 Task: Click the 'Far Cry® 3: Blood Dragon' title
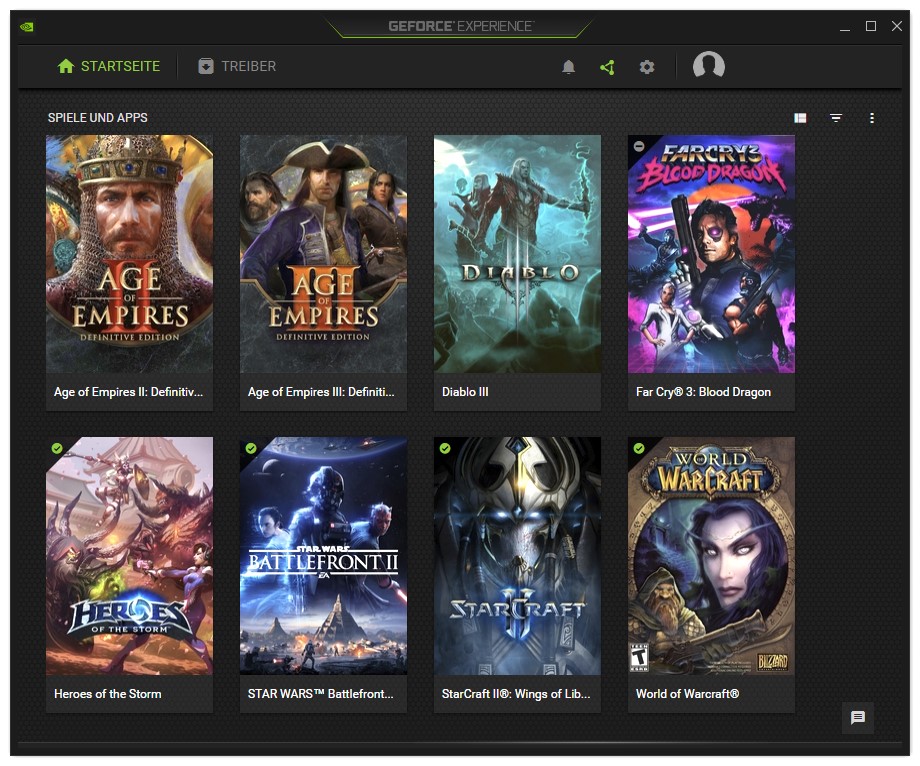click(x=703, y=392)
